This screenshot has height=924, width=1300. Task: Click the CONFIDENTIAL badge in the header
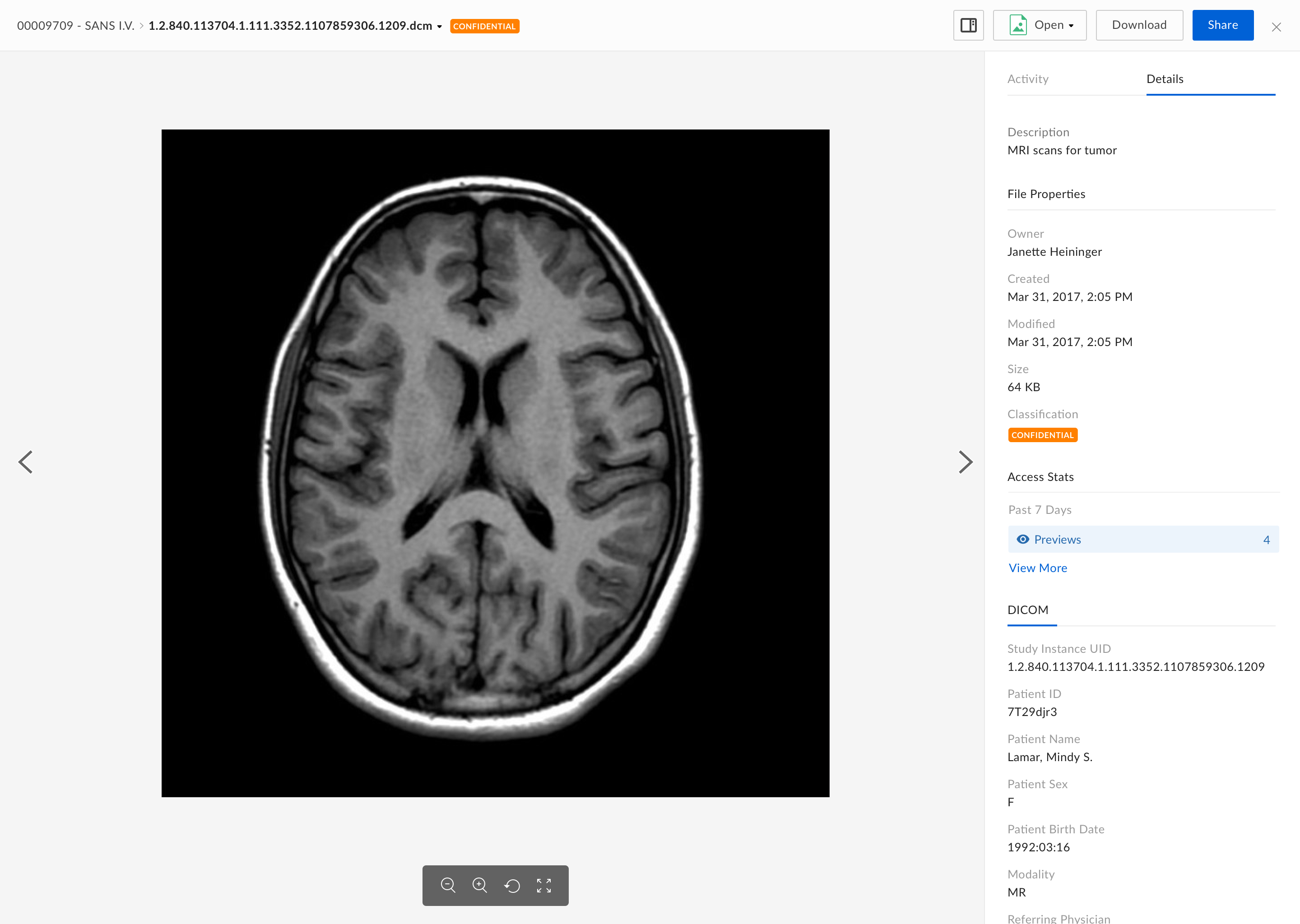click(x=484, y=26)
